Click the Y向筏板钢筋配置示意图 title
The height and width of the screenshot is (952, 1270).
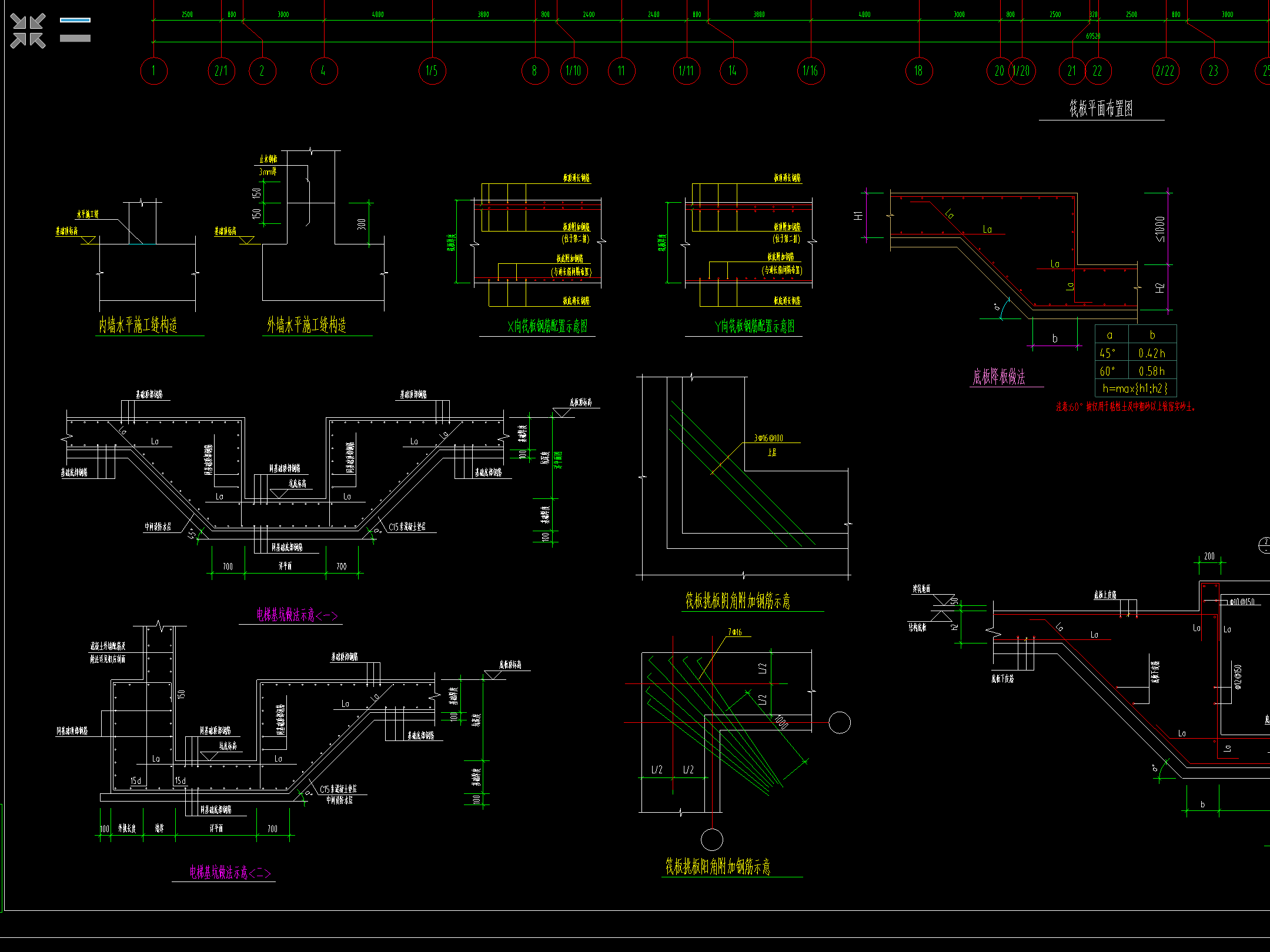pos(754,326)
